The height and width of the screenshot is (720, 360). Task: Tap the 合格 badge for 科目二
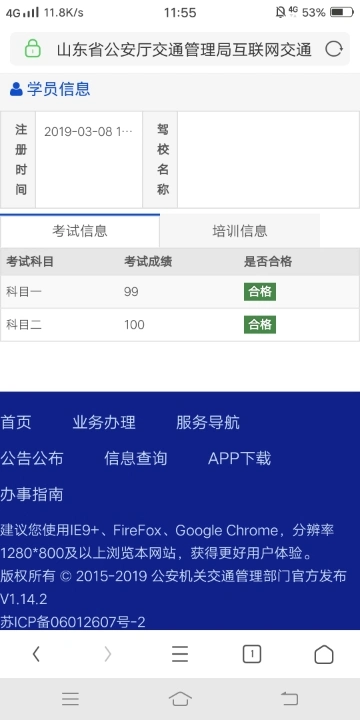260,325
